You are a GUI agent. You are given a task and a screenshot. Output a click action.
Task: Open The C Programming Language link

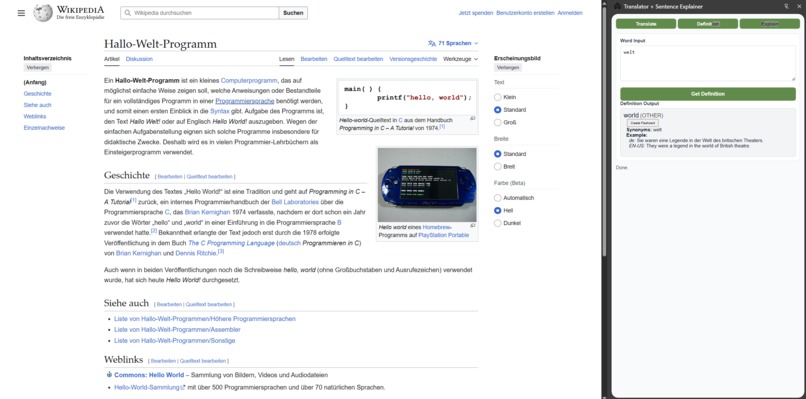231,243
